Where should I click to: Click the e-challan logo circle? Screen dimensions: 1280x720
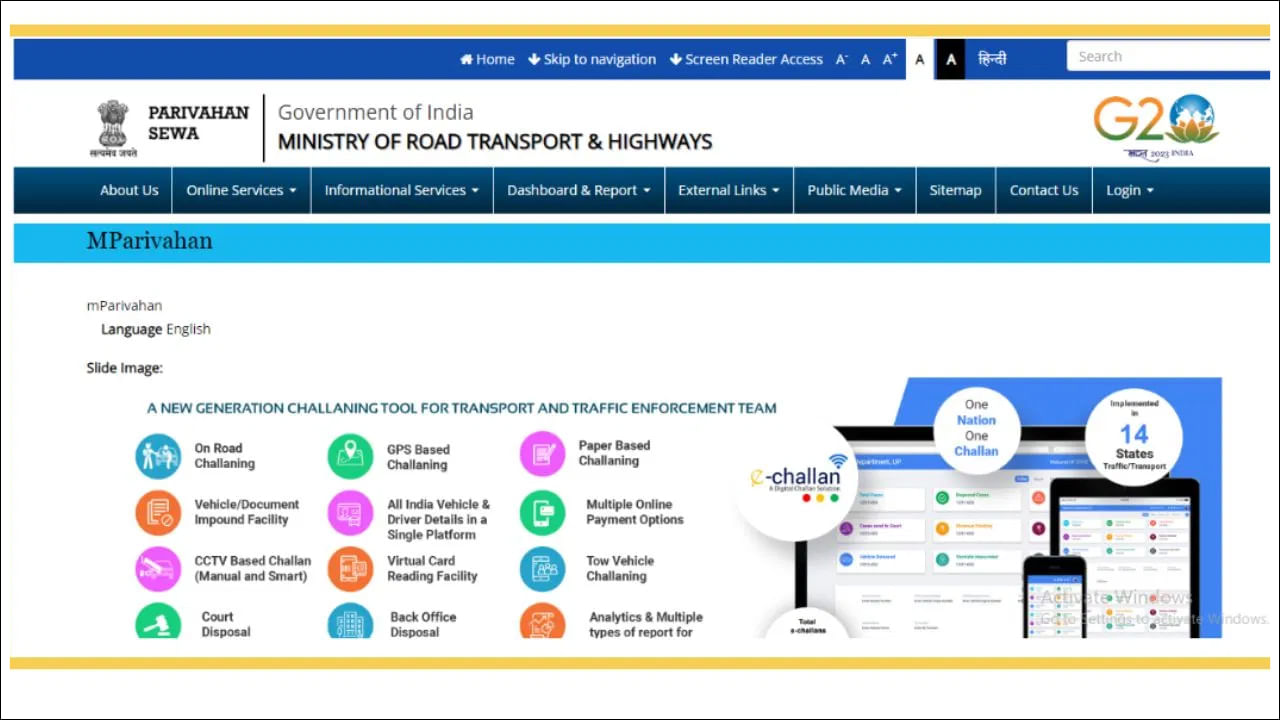(x=797, y=482)
